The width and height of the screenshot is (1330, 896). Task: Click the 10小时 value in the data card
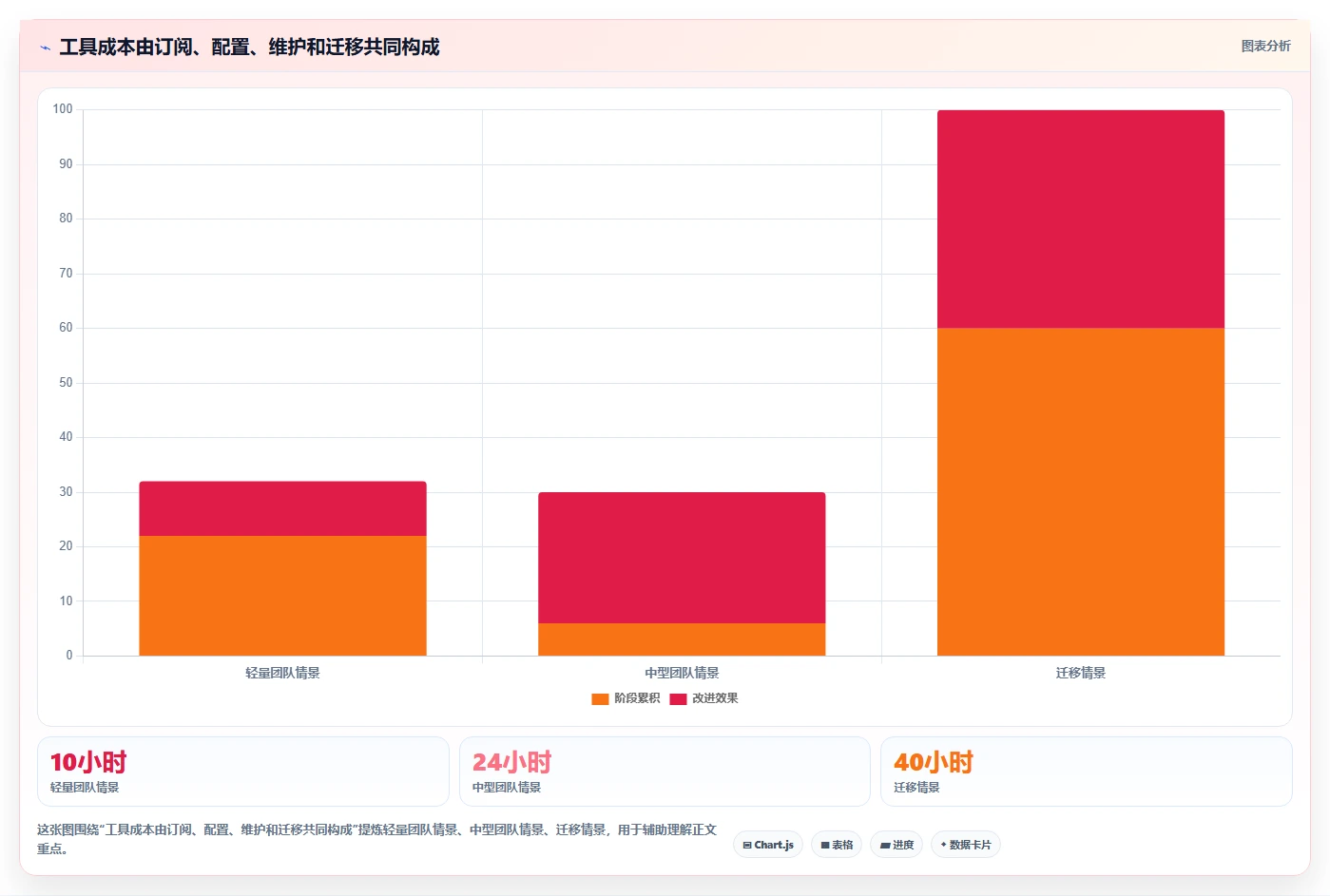click(88, 762)
